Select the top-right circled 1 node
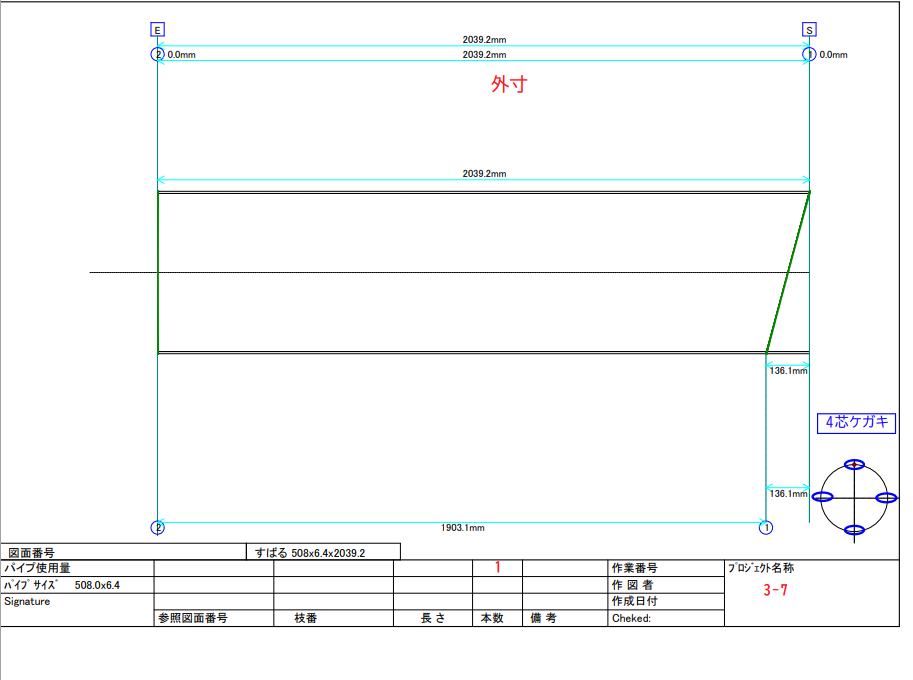The image size is (913, 680). click(809, 54)
